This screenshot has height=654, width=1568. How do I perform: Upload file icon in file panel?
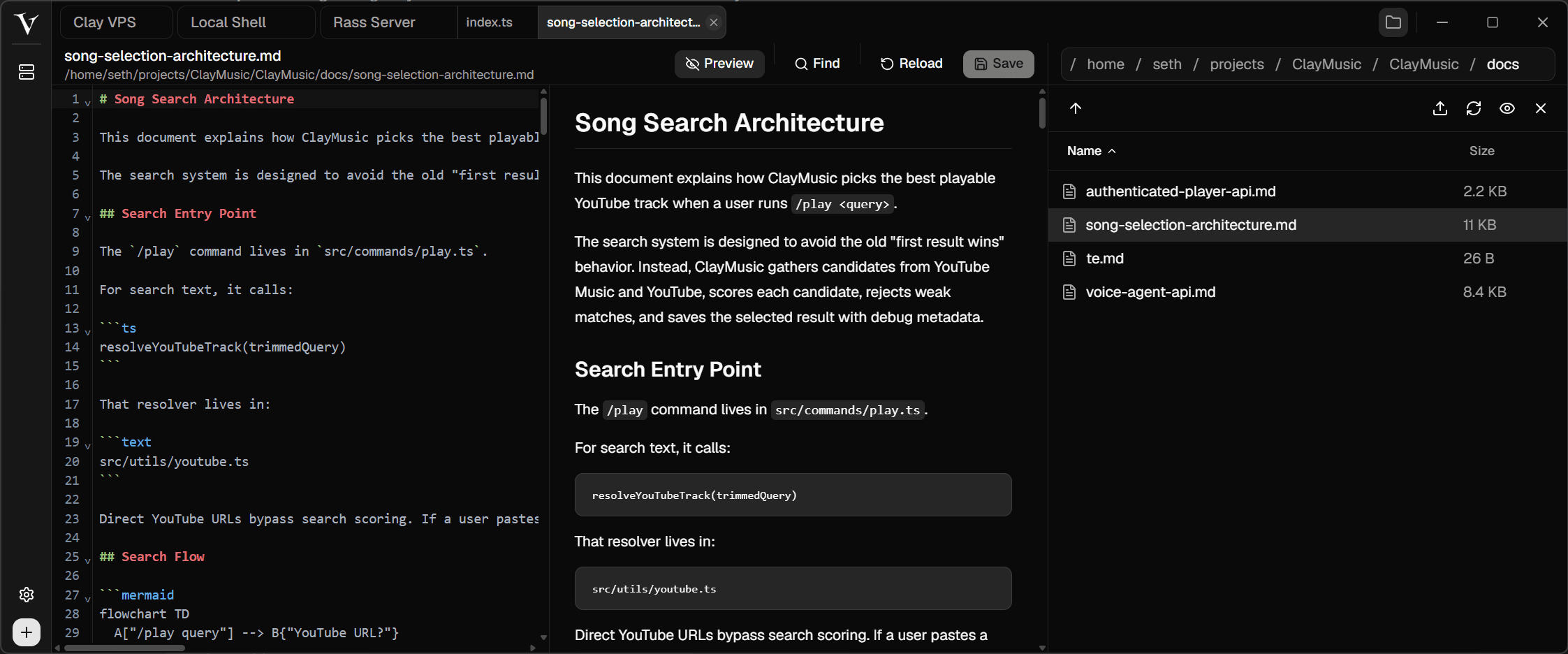(x=1440, y=108)
